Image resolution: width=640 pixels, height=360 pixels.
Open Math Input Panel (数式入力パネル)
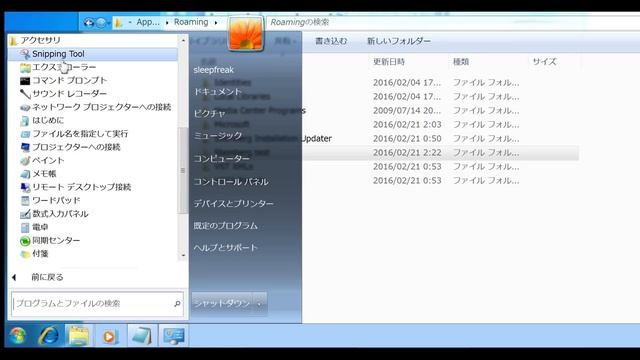click(54, 214)
